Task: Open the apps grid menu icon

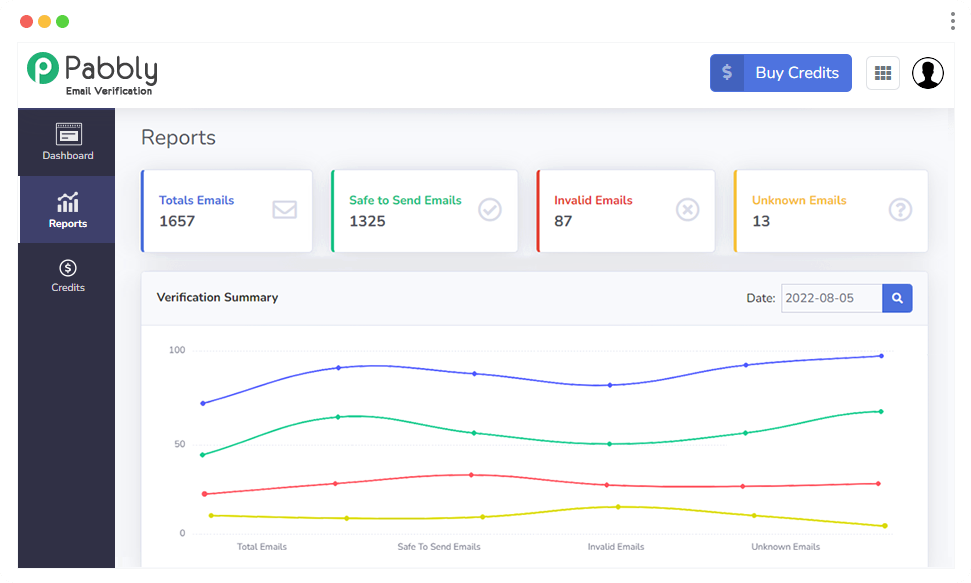Action: pos(882,73)
